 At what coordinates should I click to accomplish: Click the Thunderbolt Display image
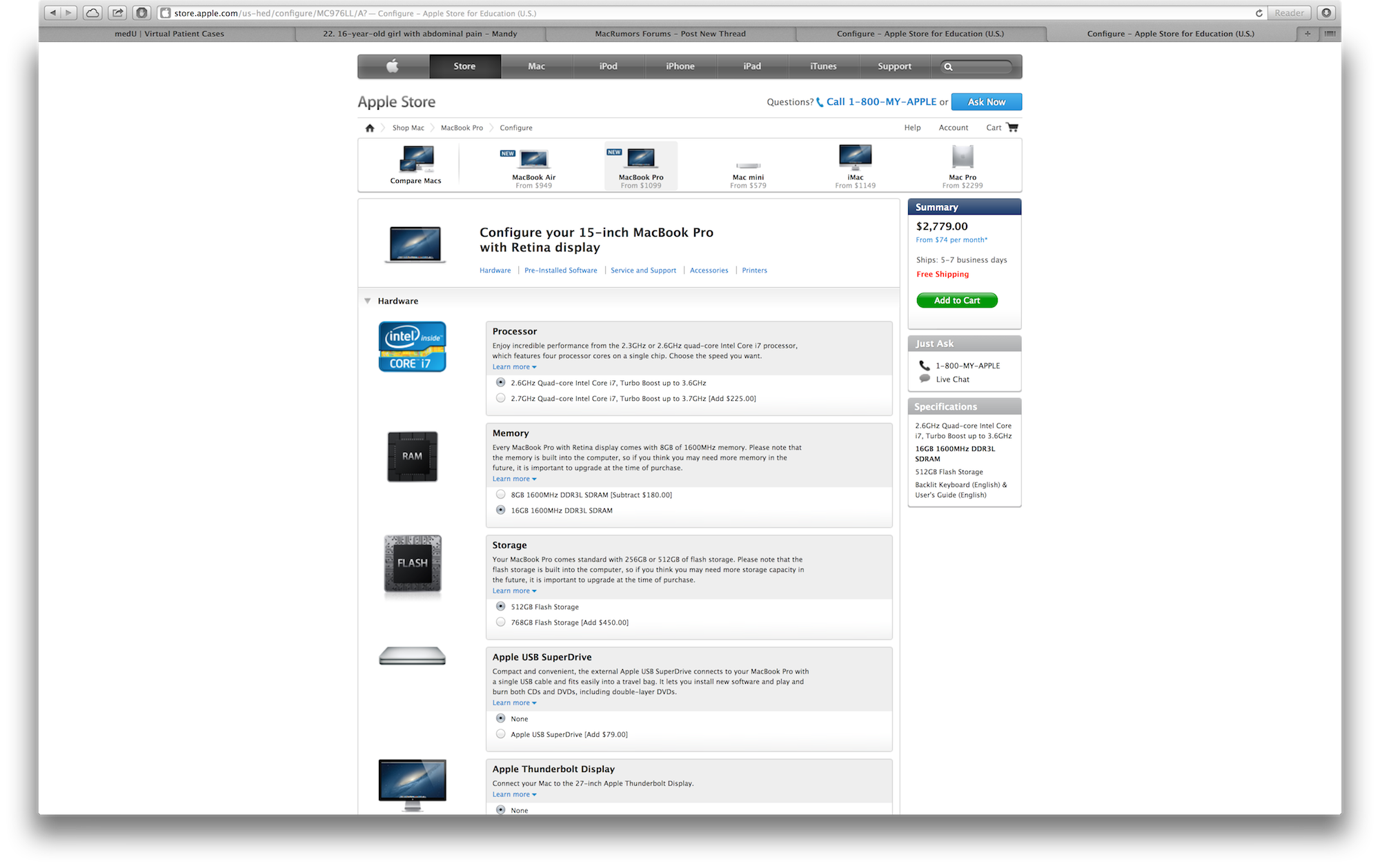(413, 785)
